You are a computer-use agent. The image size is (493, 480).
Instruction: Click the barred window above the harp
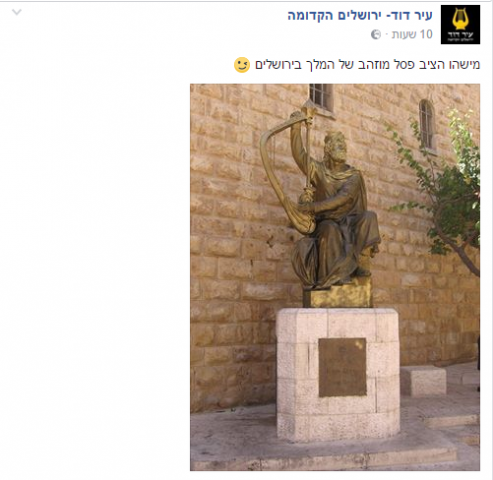[321, 97]
